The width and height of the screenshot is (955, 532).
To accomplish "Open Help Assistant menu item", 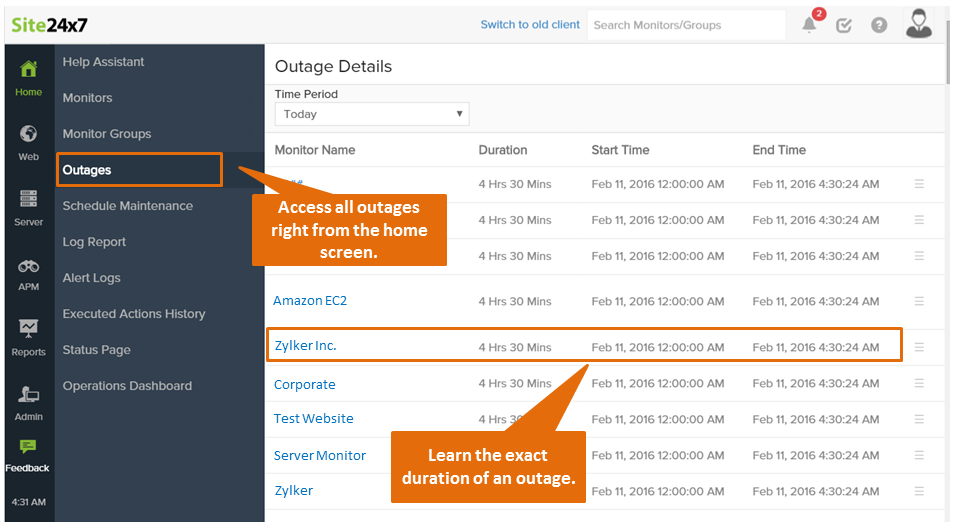I will 103,62.
